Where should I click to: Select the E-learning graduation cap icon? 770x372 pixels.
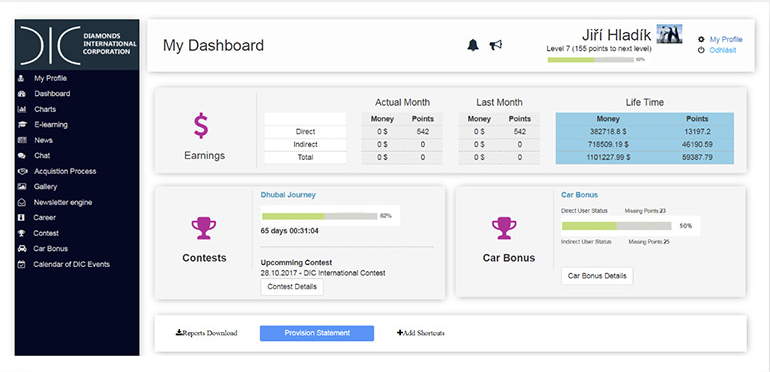pos(21,125)
